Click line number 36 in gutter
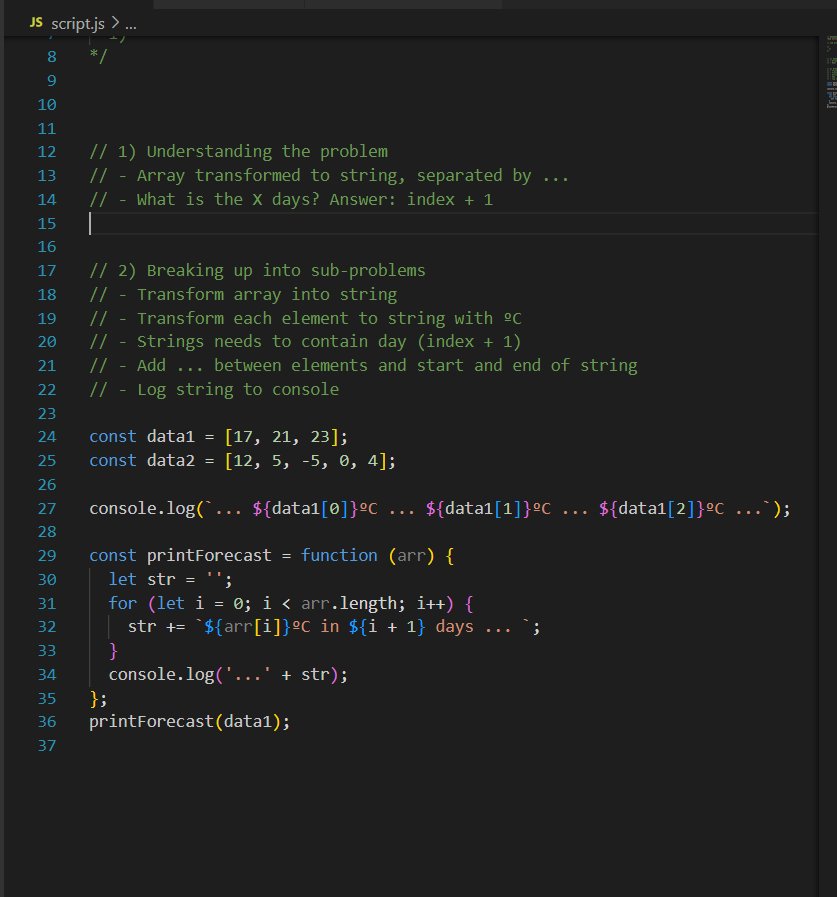This screenshot has height=897, width=837. pyautogui.click(x=47, y=721)
